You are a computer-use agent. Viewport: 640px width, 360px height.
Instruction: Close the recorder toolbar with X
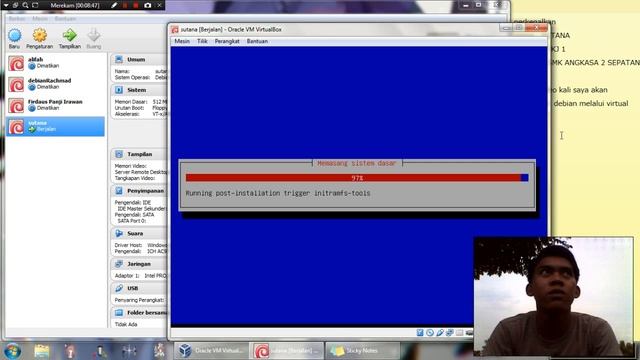[x=160, y=5]
